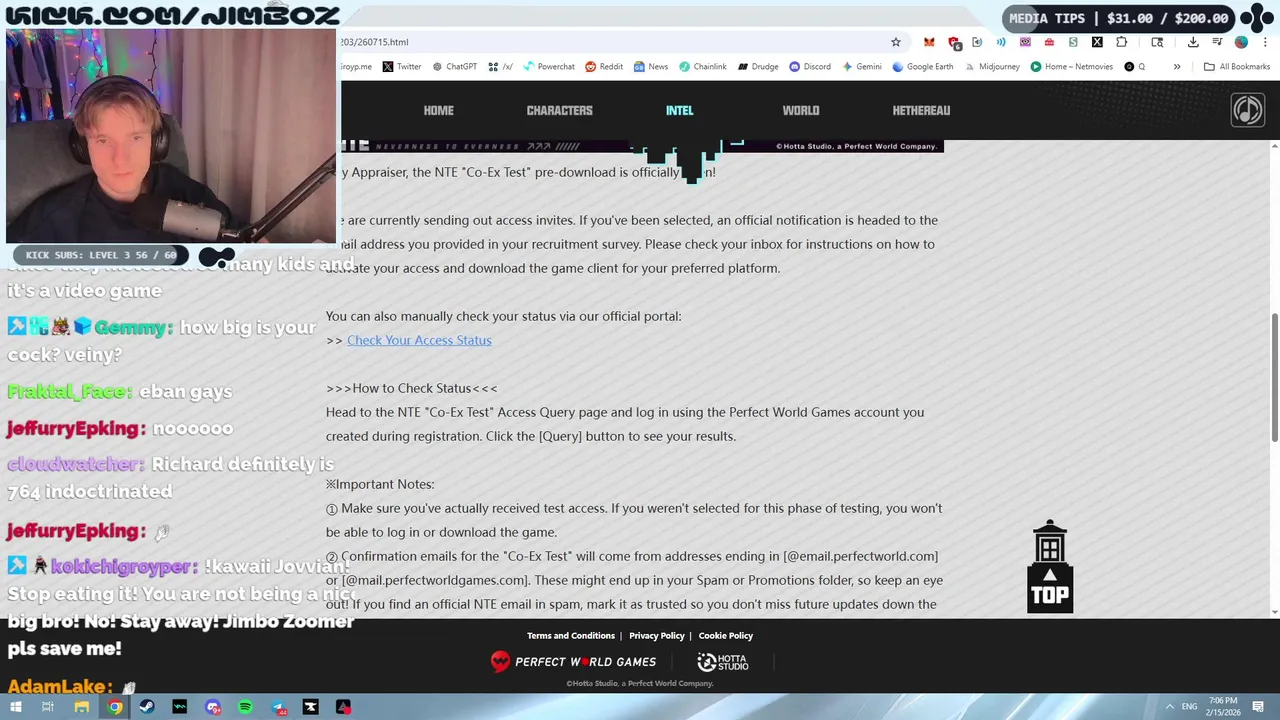Open the Chrome extensions puzzle menu
1280x720 pixels.
1121,42
